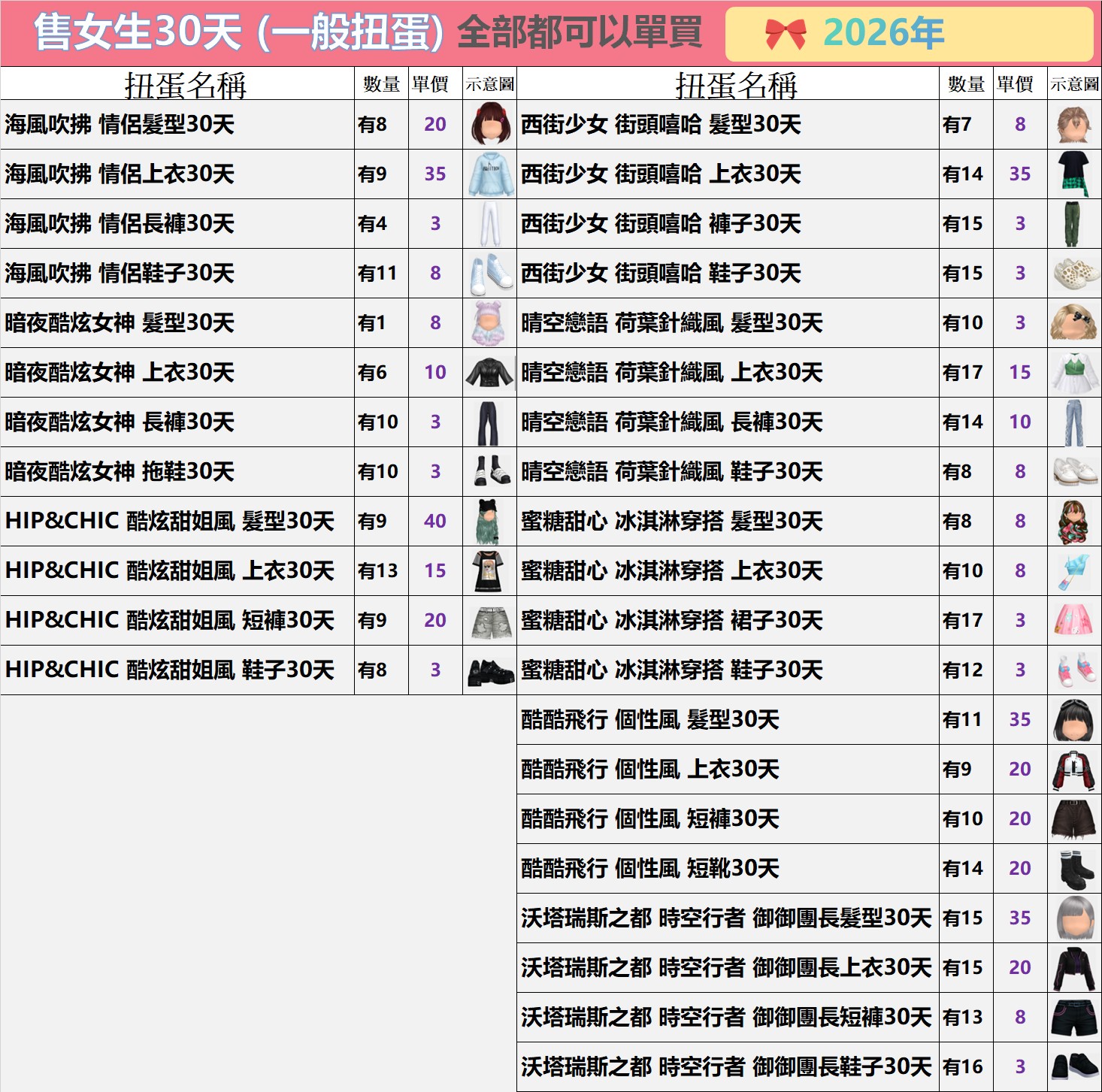The height and width of the screenshot is (1092, 1102).
Task: Click the red ribbon bow icon
Action: point(786,34)
